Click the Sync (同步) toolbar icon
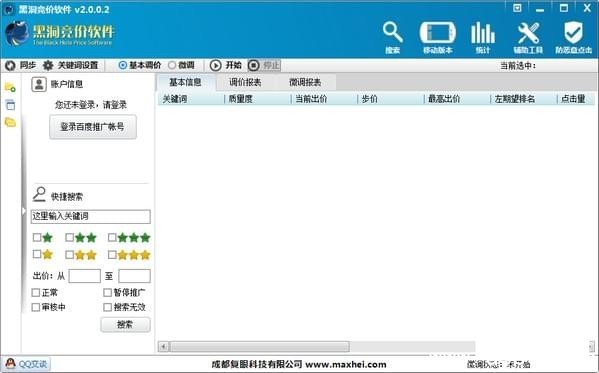The width and height of the screenshot is (599, 373). (x=10, y=65)
